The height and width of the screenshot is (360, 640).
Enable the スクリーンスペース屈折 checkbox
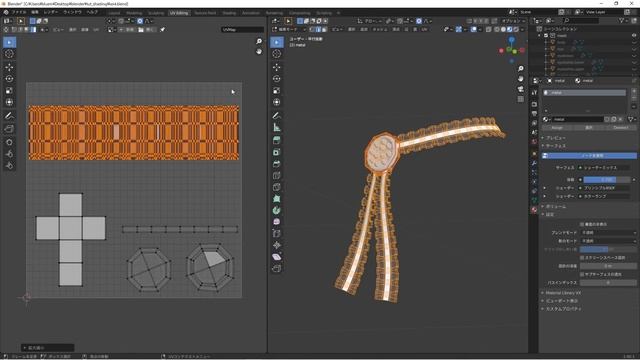click(582, 258)
